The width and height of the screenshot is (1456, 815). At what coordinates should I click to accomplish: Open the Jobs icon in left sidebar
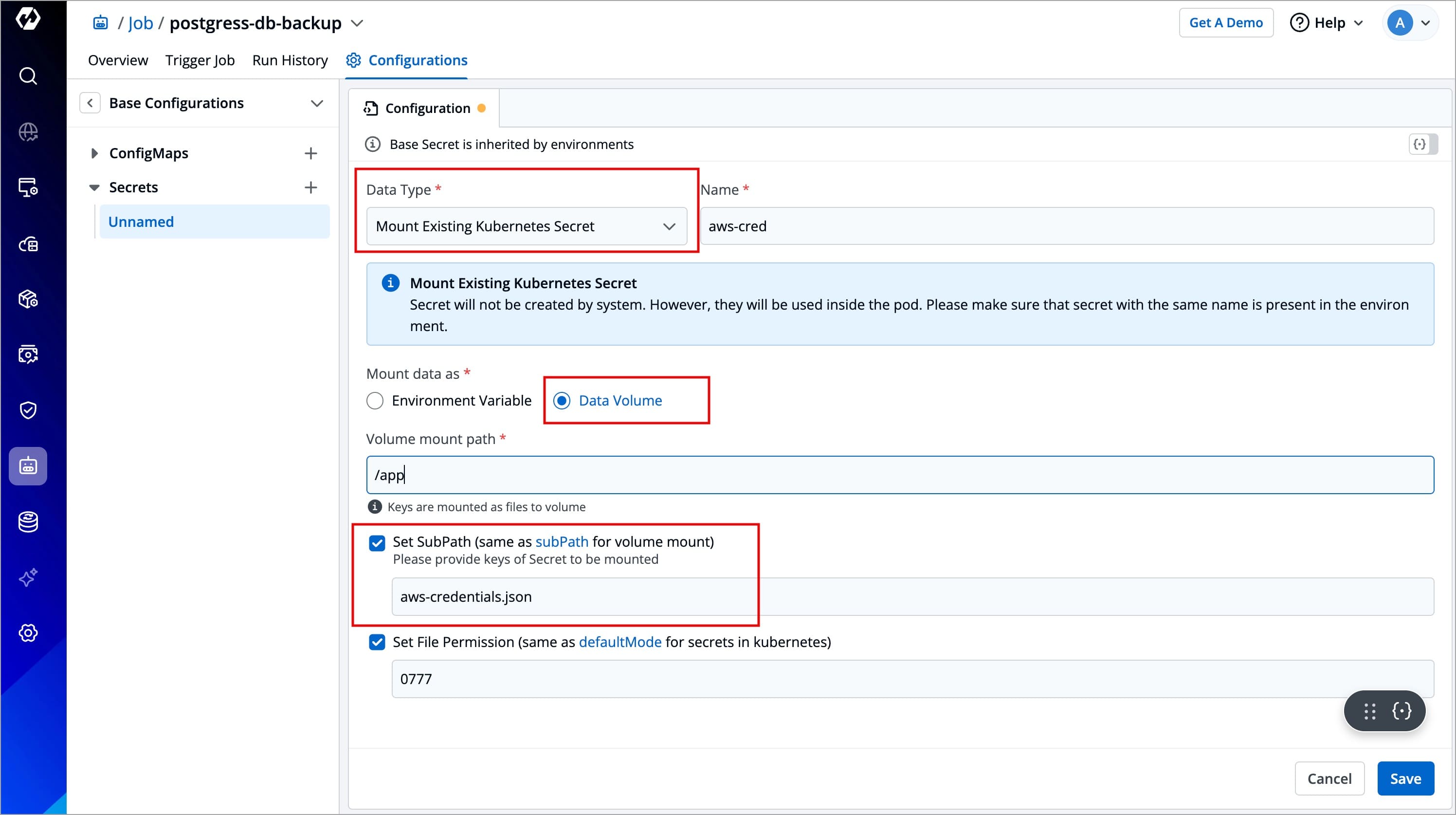click(28, 466)
